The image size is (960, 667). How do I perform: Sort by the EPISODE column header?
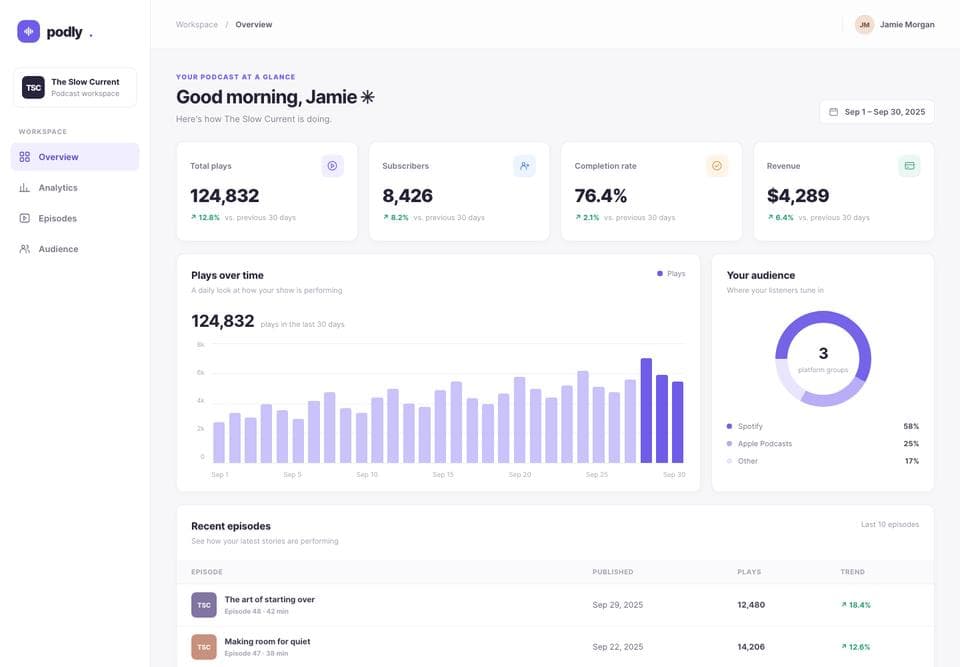(207, 572)
